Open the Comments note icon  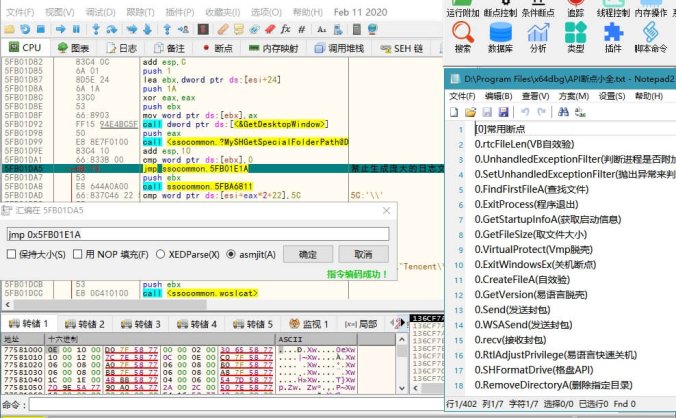(238, 29)
